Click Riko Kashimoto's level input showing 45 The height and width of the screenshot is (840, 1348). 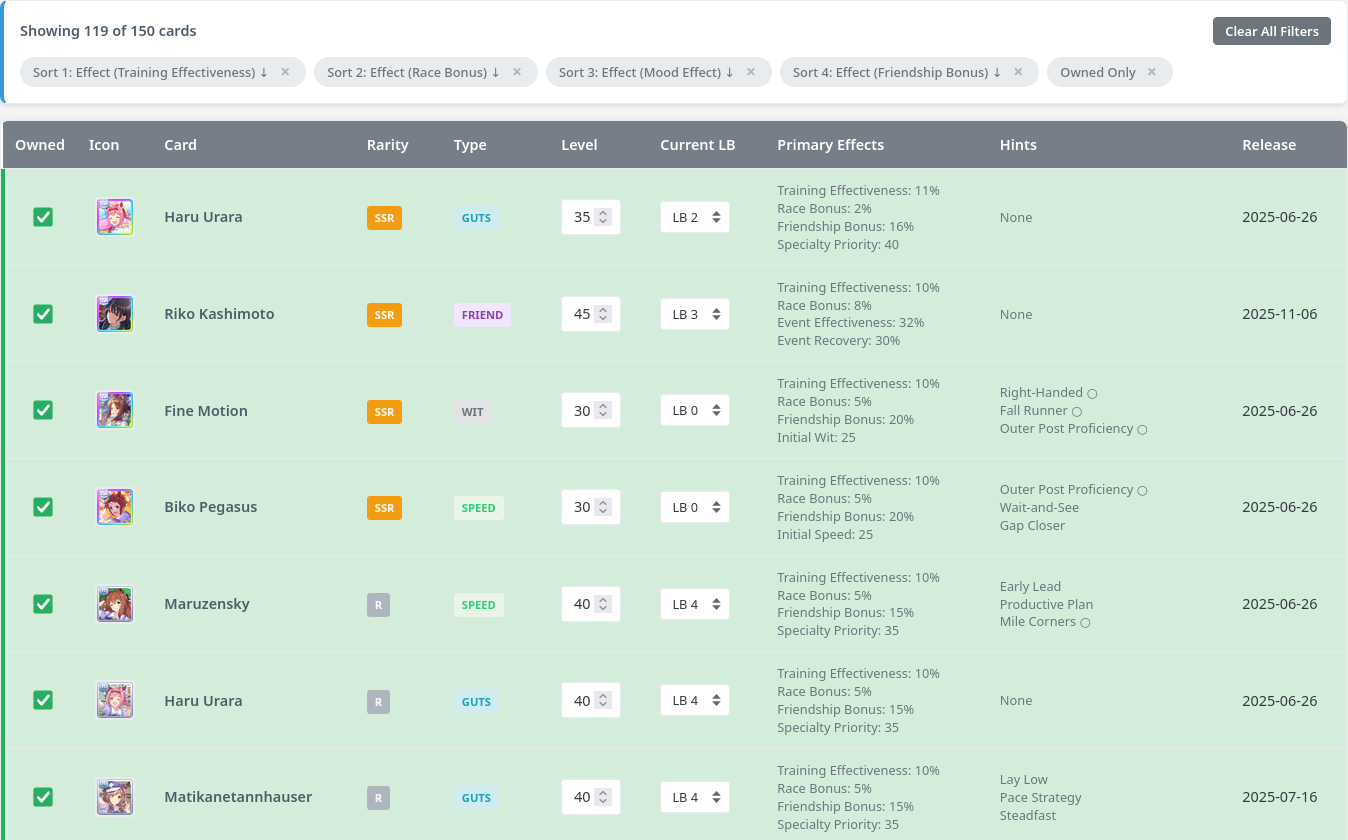coord(590,314)
